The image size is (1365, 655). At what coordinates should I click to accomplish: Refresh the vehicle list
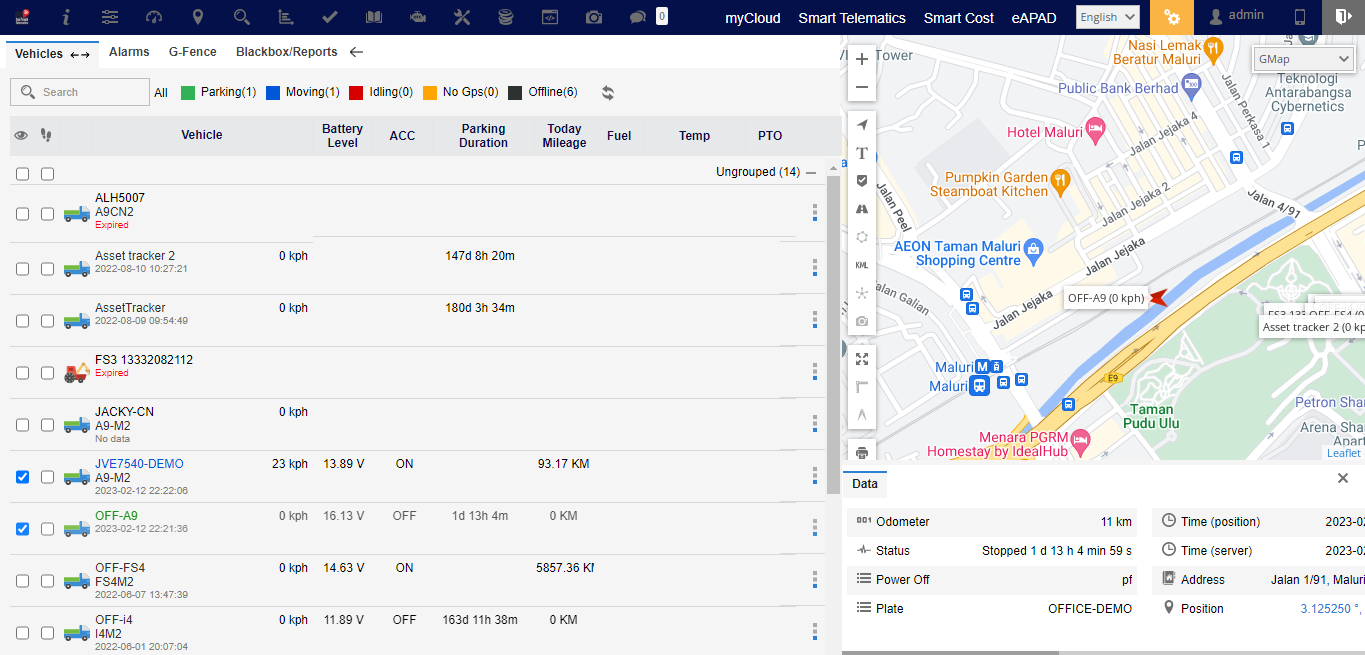608,93
